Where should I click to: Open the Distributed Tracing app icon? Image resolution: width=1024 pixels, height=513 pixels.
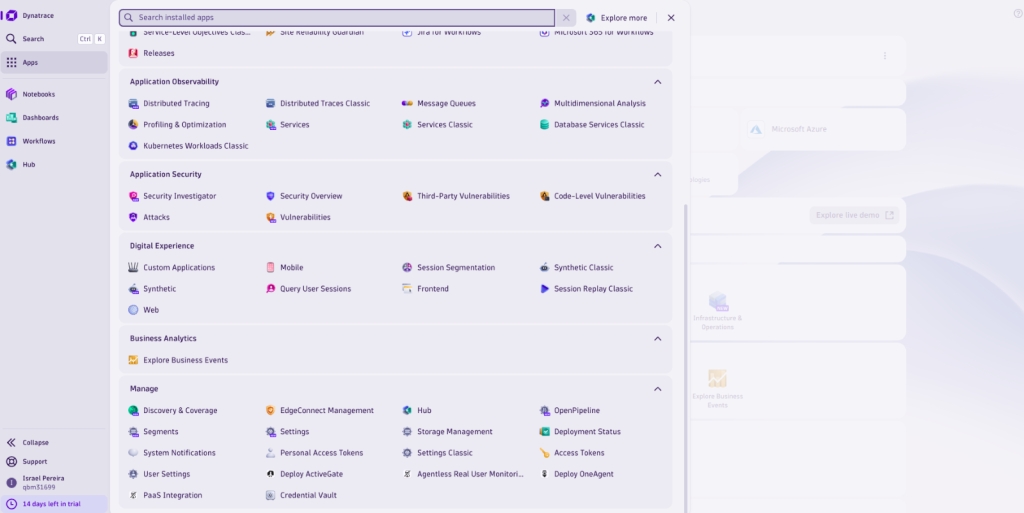(133, 104)
